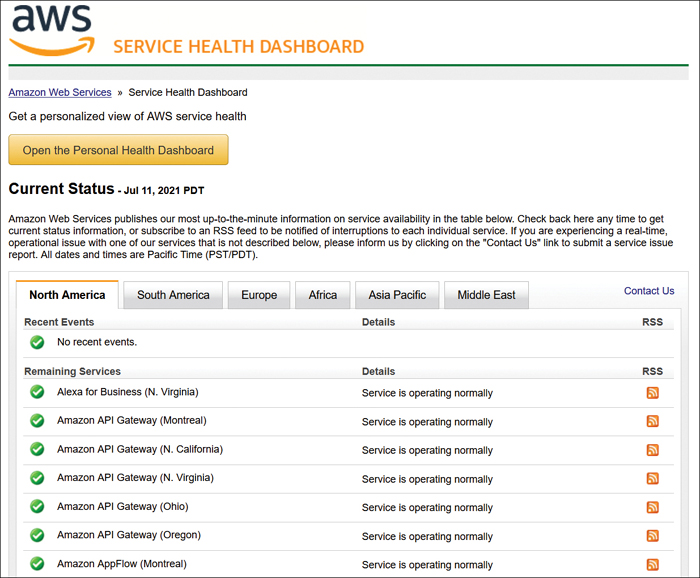The image size is (700, 578).
Task: Click the Contact Us link
Action: [649, 291]
